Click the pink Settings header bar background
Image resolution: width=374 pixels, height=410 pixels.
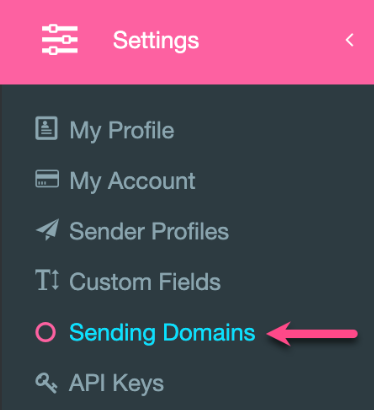[x=187, y=42]
